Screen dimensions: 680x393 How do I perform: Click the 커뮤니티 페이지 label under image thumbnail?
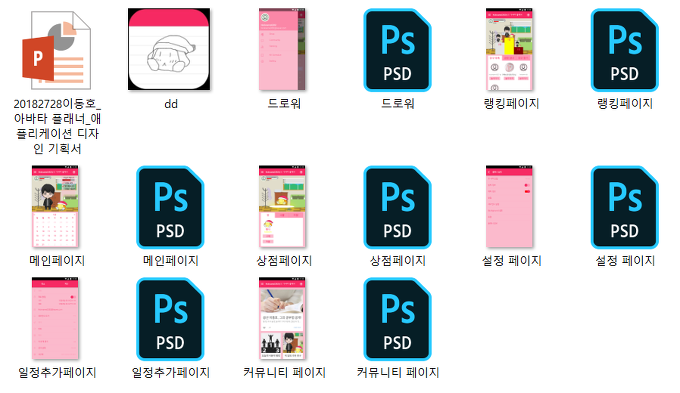[284, 372]
